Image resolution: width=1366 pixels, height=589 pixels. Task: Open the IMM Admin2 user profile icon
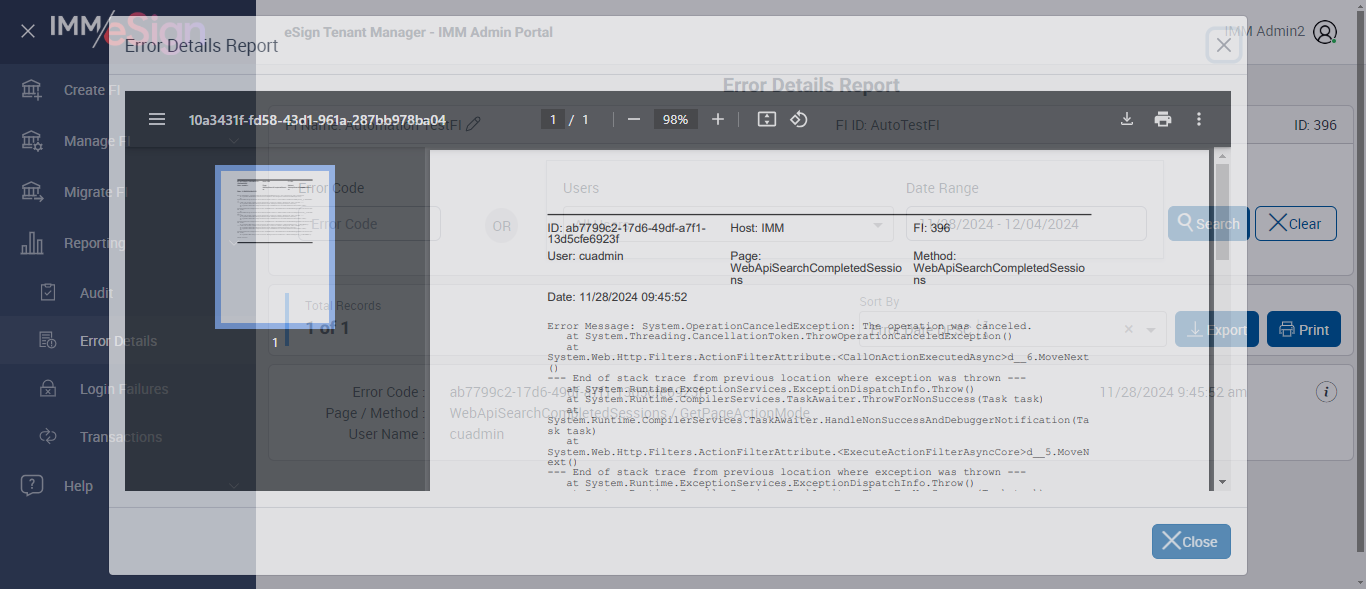coord(1325,32)
